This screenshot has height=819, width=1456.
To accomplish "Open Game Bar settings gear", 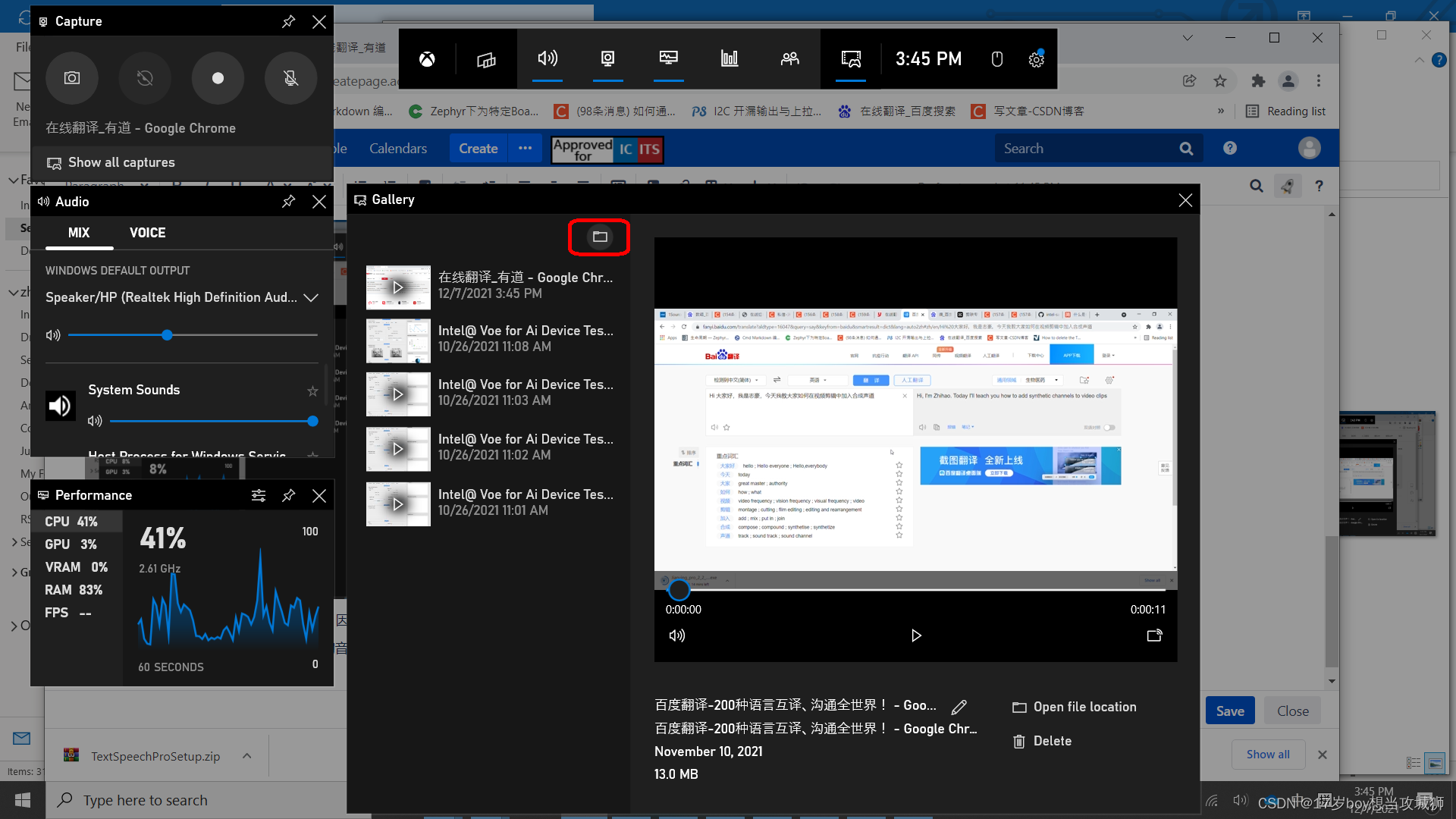I will pyautogui.click(x=1036, y=59).
